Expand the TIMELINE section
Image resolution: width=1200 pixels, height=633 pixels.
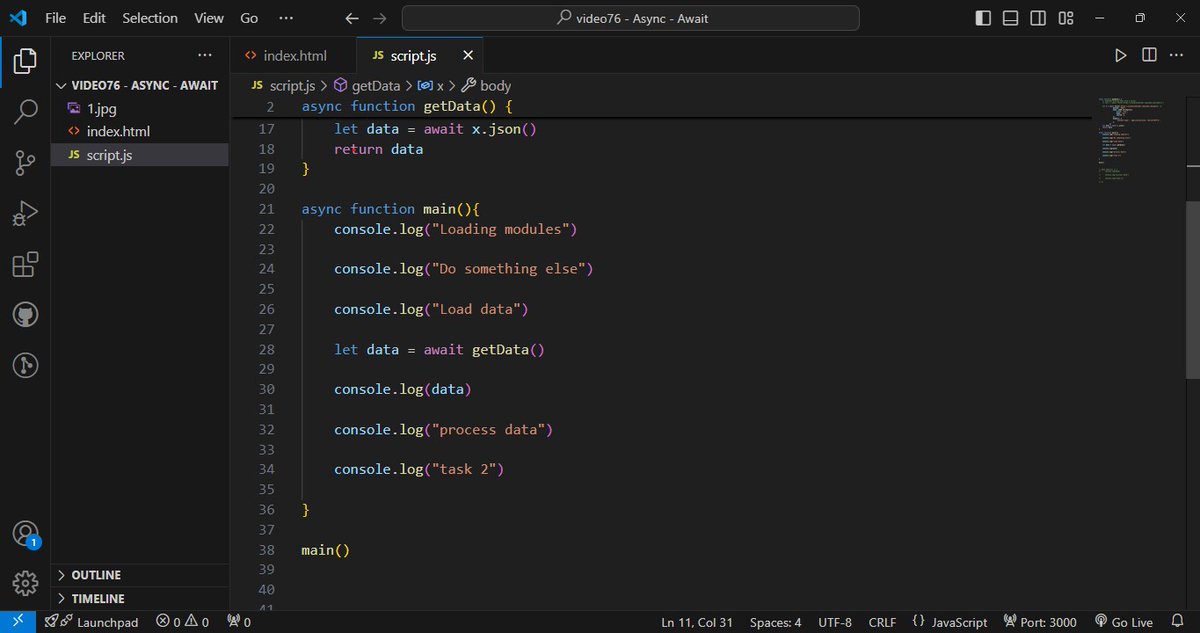tap(140, 598)
